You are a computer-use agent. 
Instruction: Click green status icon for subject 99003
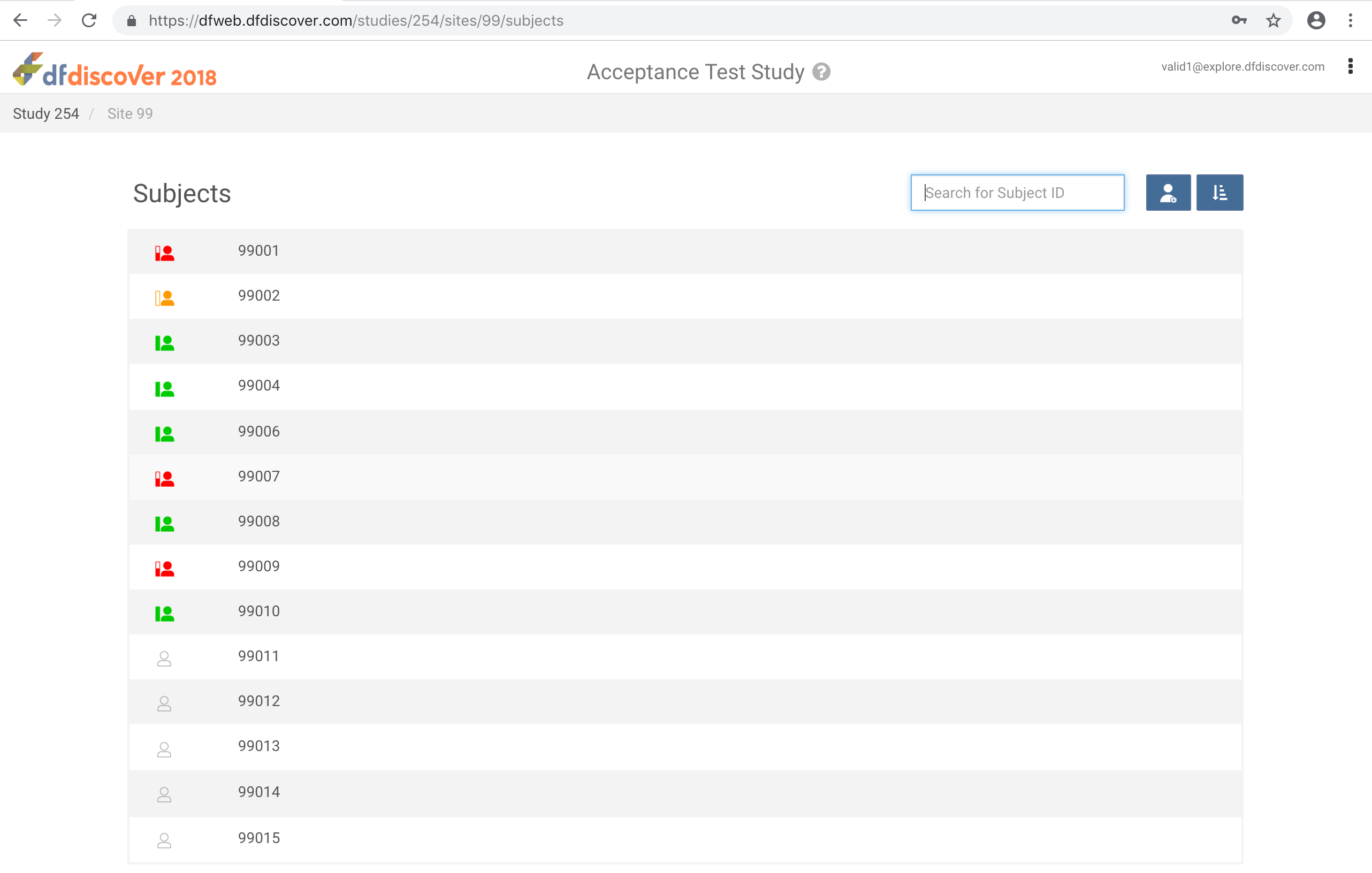[164, 342]
